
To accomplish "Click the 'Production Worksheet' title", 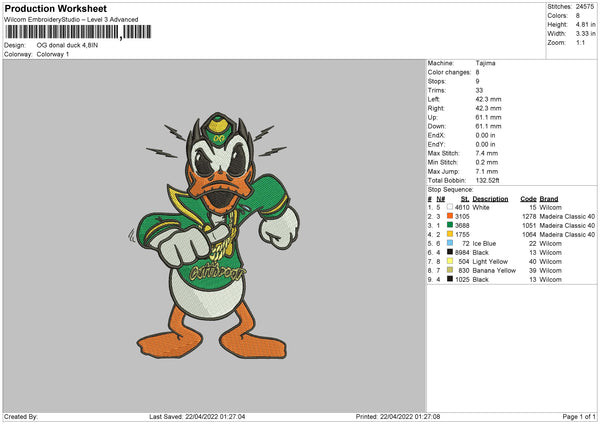I will point(55,8).
